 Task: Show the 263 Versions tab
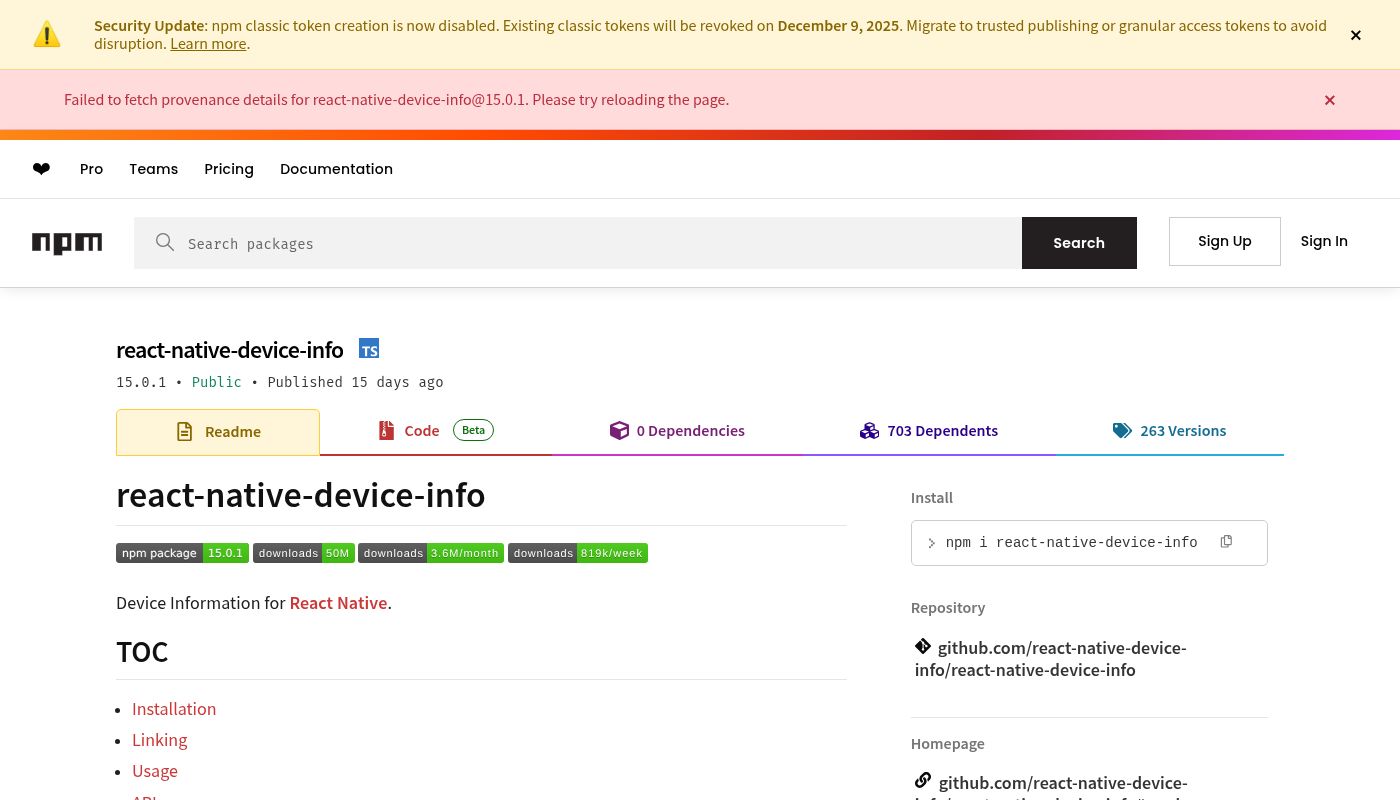tap(1169, 431)
